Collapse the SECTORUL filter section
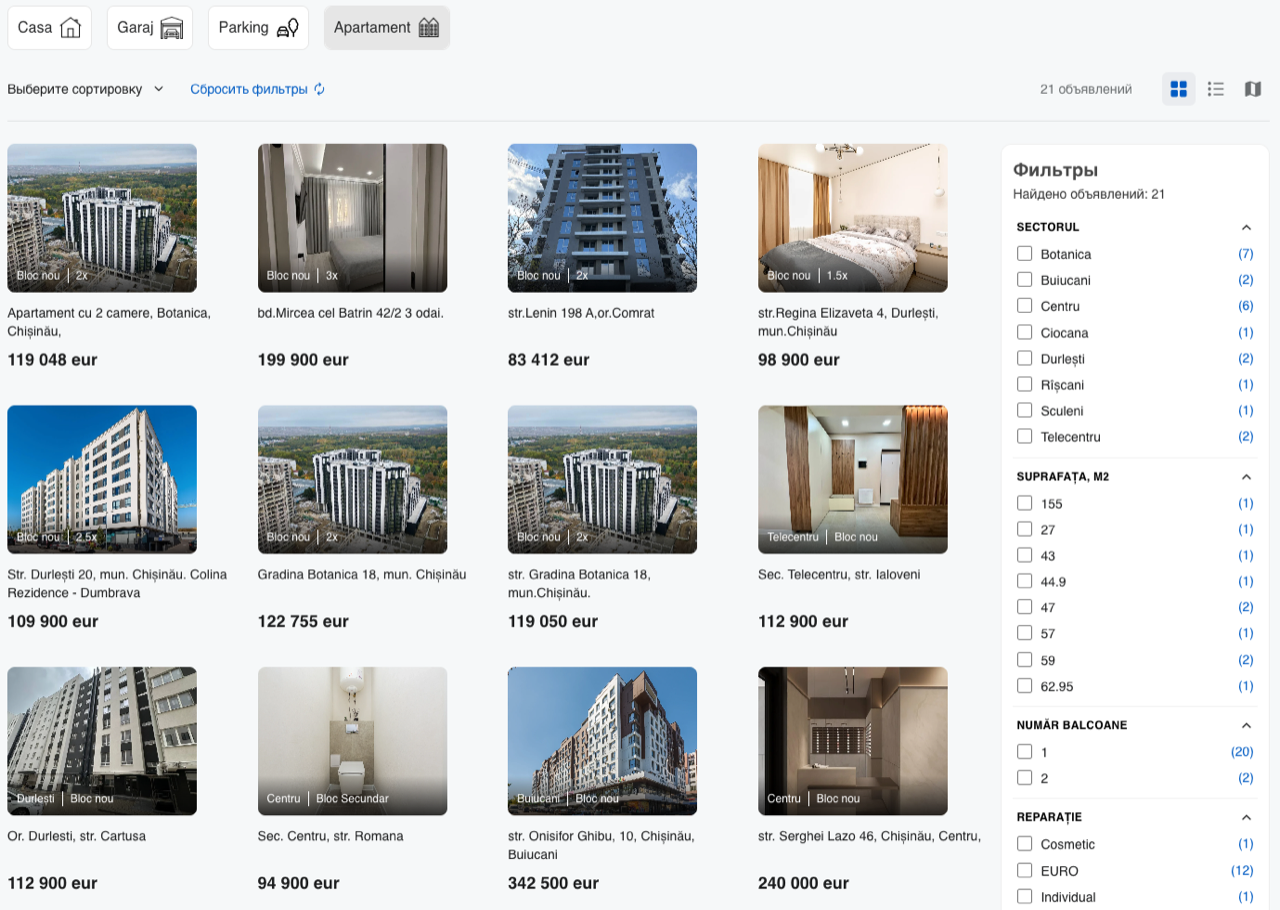 coord(1246,227)
